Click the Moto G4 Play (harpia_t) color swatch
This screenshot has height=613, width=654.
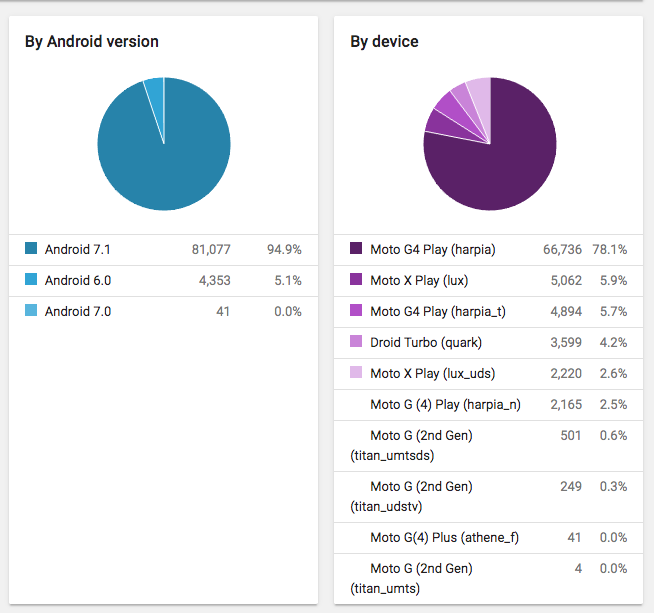click(356, 311)
